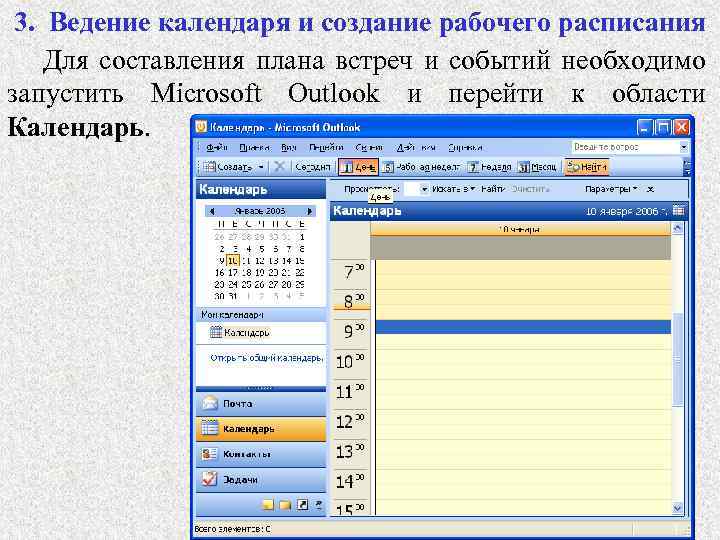This screenshot has height=540, width=720.
Task: Collapse the Мои календари section header
Action: [261, 315]
